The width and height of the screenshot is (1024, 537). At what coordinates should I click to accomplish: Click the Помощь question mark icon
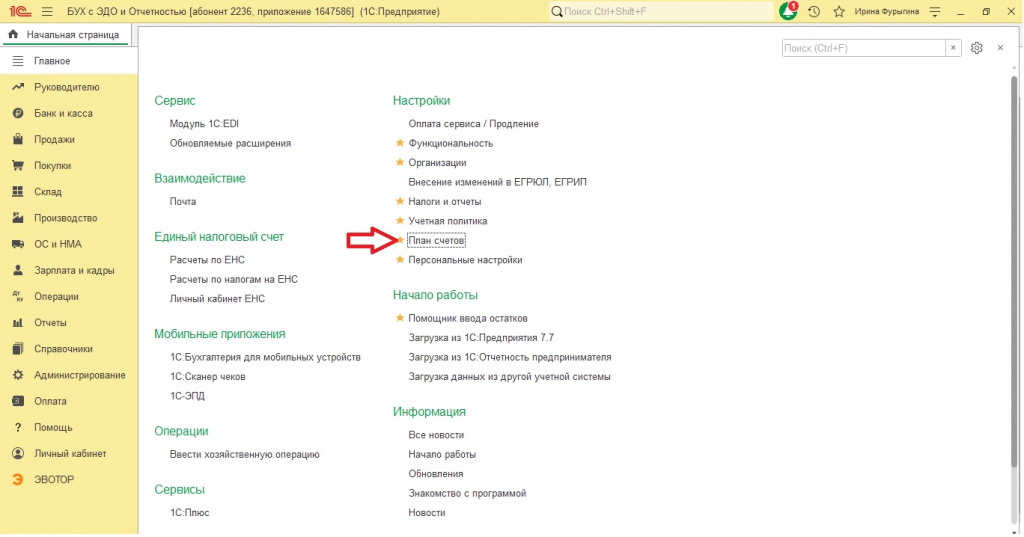point(18,427)
